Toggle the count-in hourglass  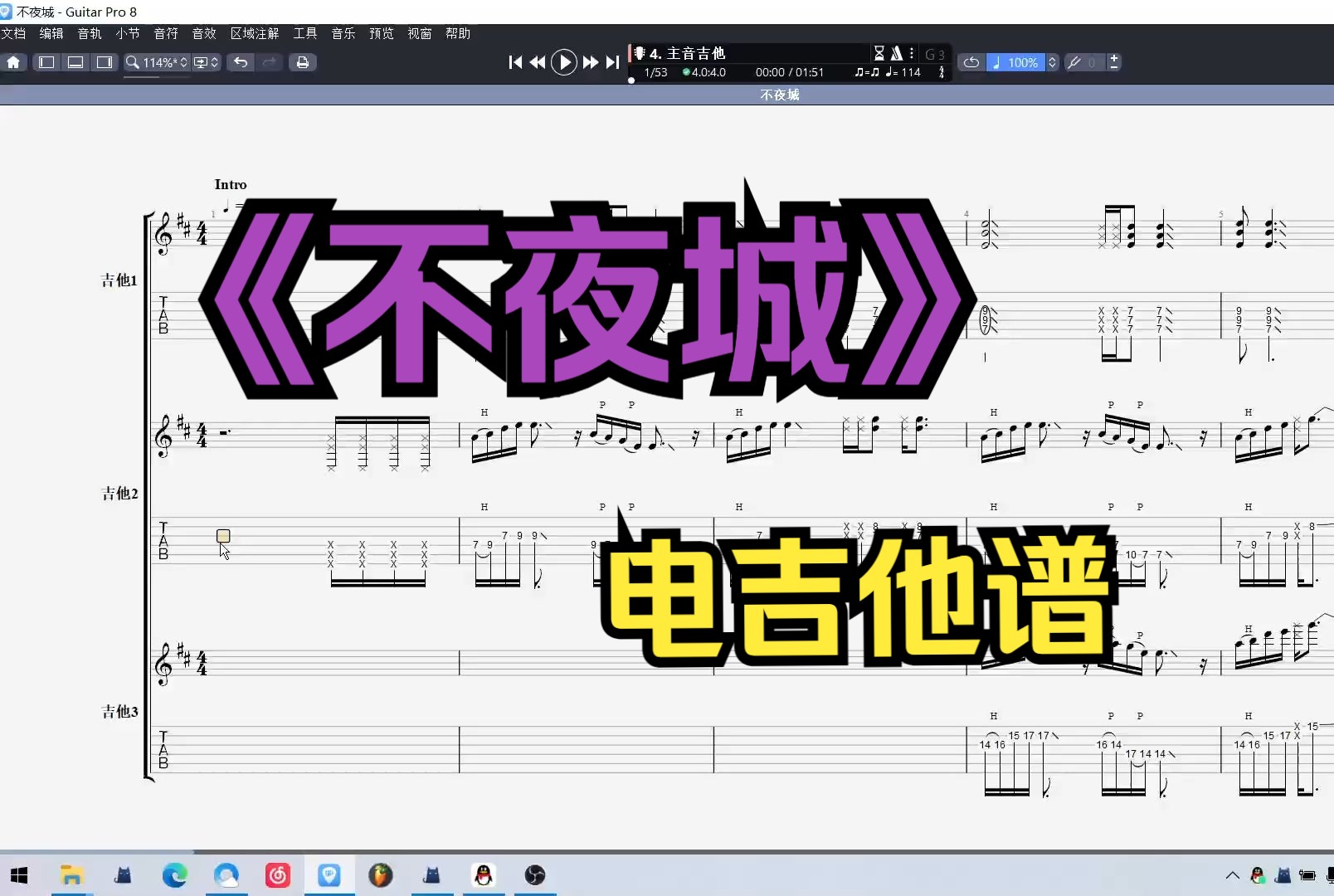879,53
